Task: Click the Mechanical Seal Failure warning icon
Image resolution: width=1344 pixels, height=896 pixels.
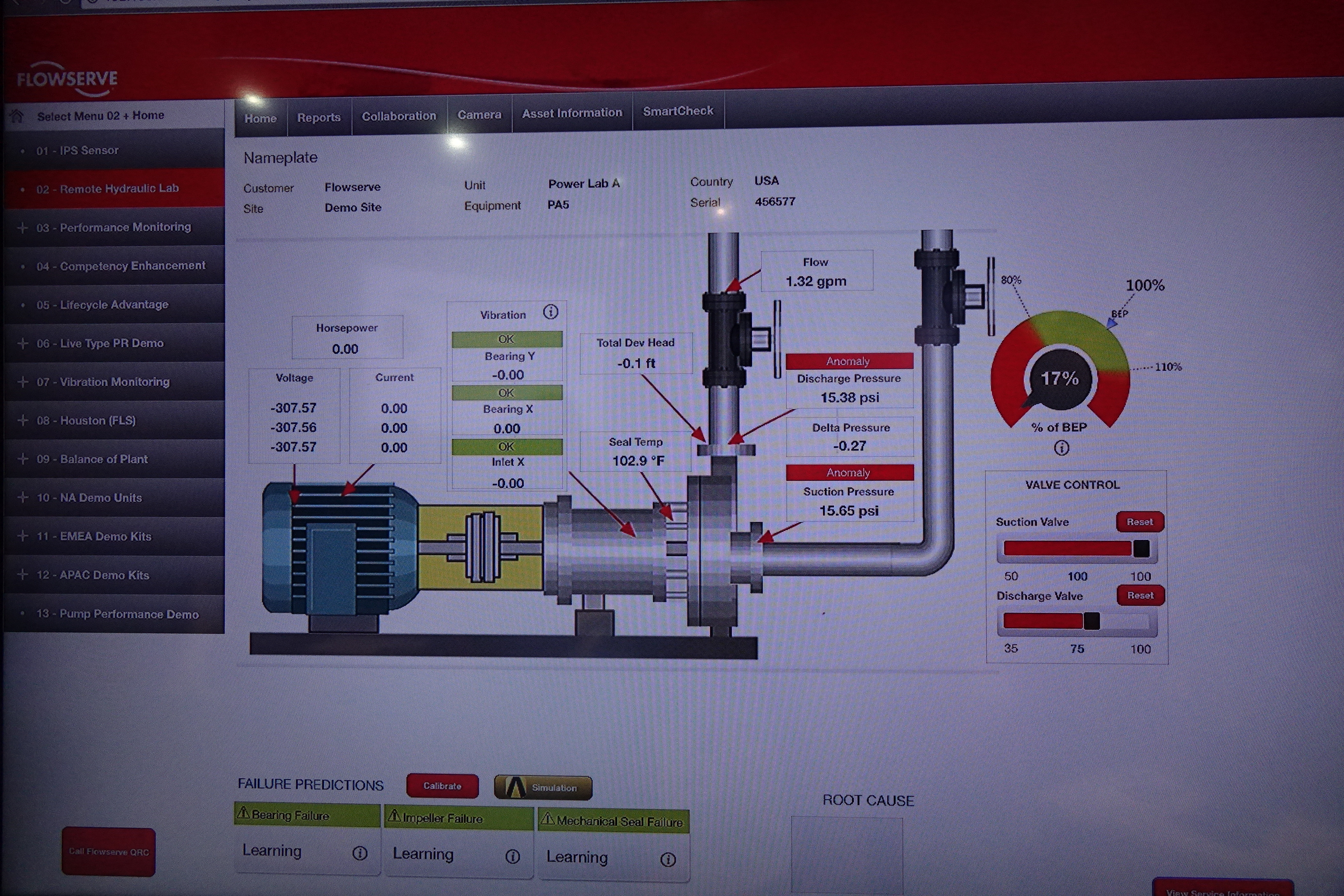Action: pyautogui.click(x=547, y=819)
